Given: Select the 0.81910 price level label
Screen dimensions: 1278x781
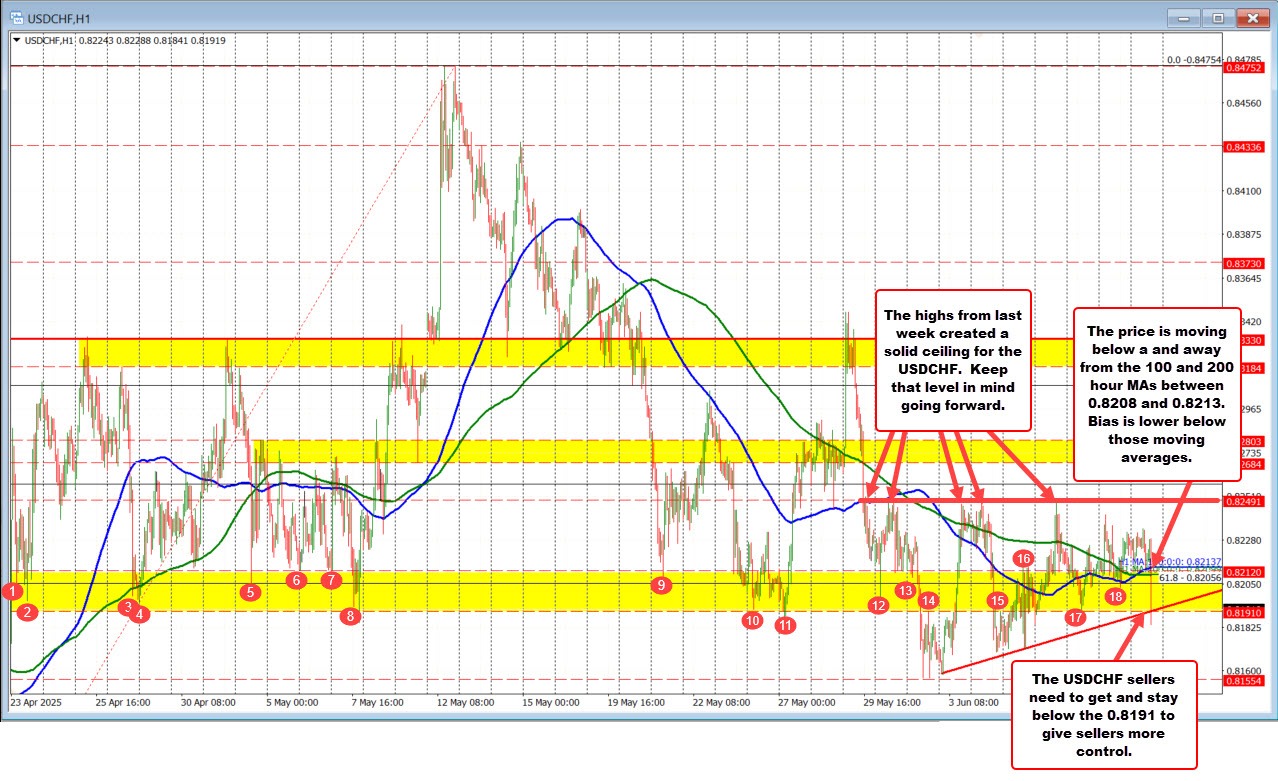Looking at the screenshot, I should coord(1244,611).
